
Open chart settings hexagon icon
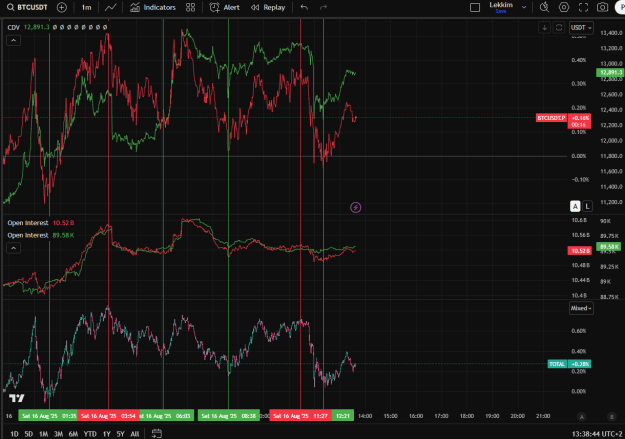(564, 7)
